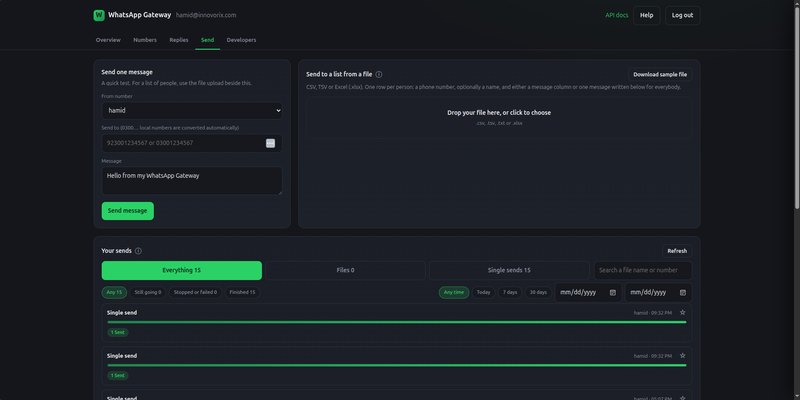Click the 1 Sent badge on the second send

click(118, 376)
